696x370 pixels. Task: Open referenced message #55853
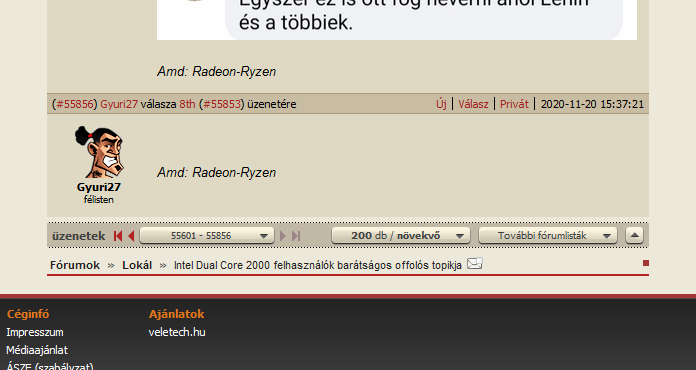[222, 104]
